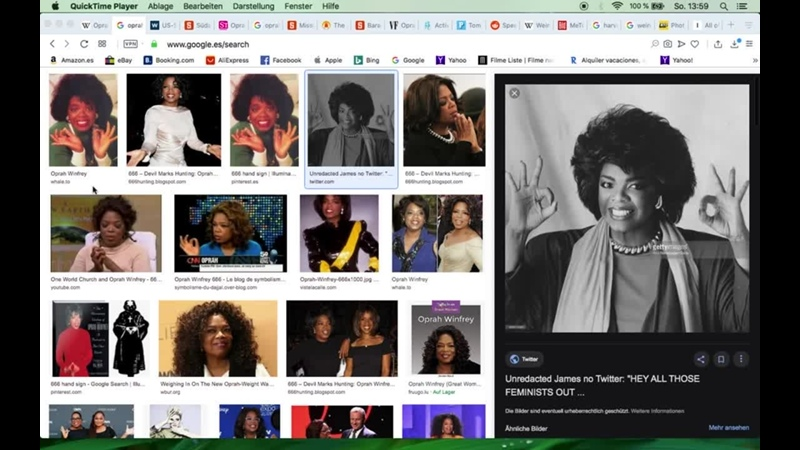Open the Ablage menu
The width and height of the screenshot is (800, 450).
click(x=160, y=6)
